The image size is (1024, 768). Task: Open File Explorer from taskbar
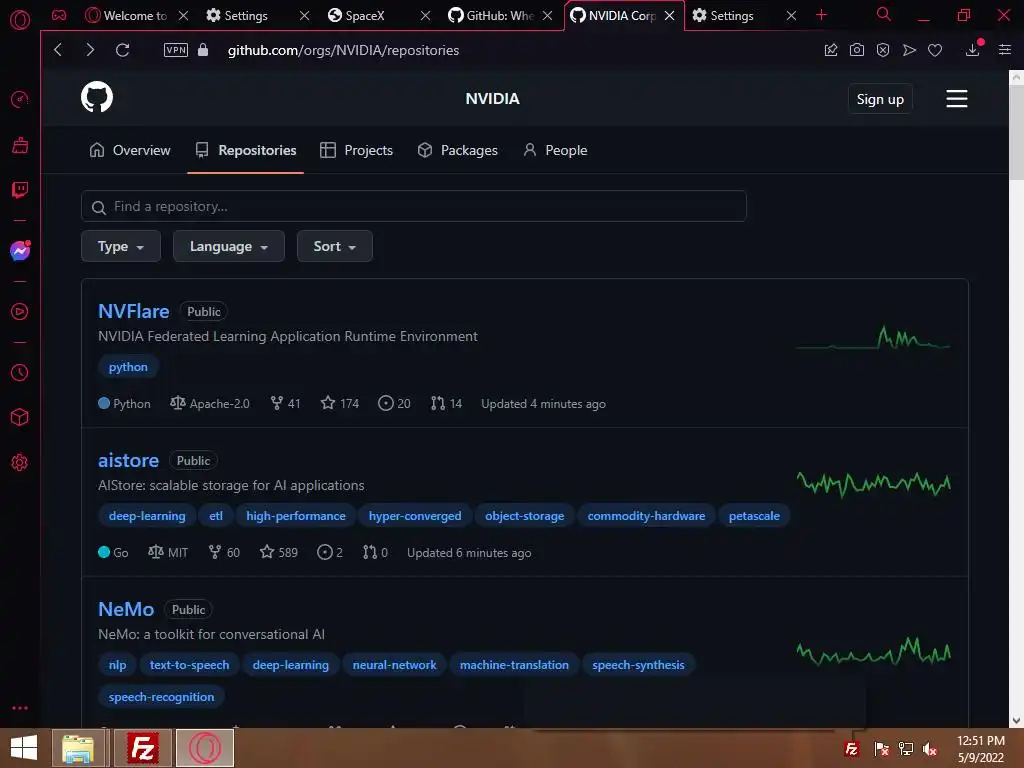point(78,748)
